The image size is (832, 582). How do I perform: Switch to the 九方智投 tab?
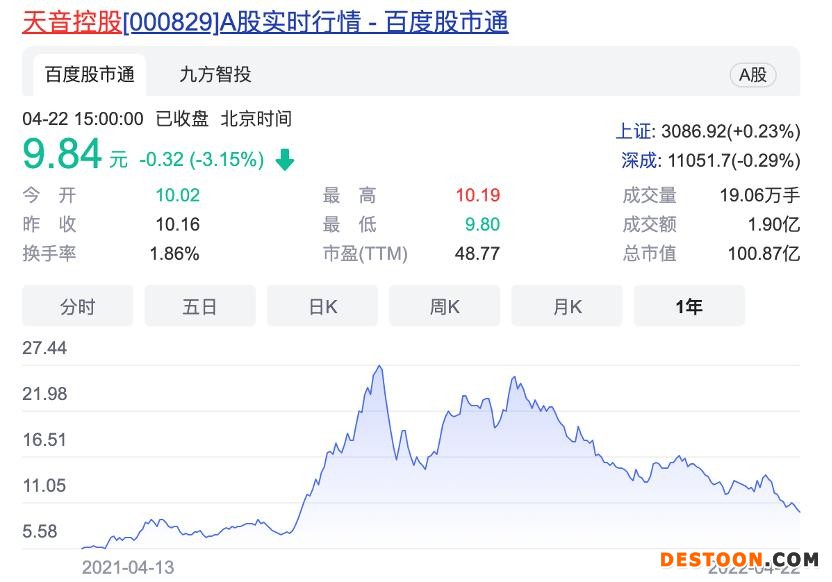click(x=215, y=74)
